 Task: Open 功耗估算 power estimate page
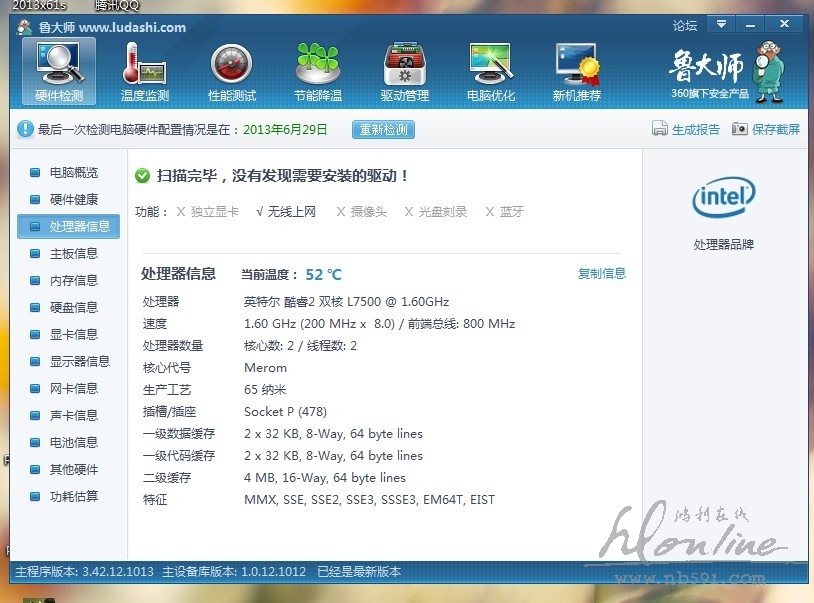tap(73, 497)
